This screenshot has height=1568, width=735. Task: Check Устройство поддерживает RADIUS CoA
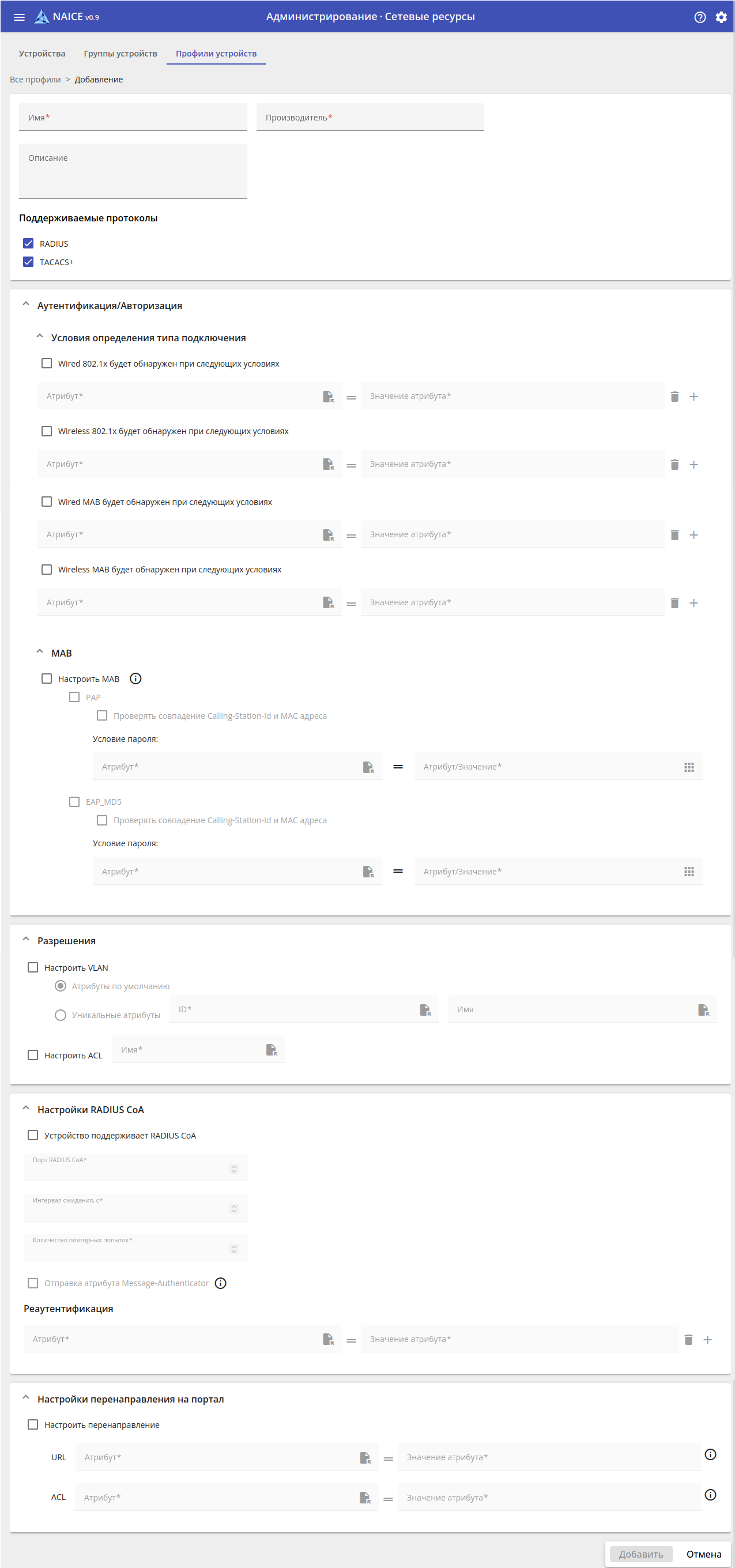tap(33, 1135)
